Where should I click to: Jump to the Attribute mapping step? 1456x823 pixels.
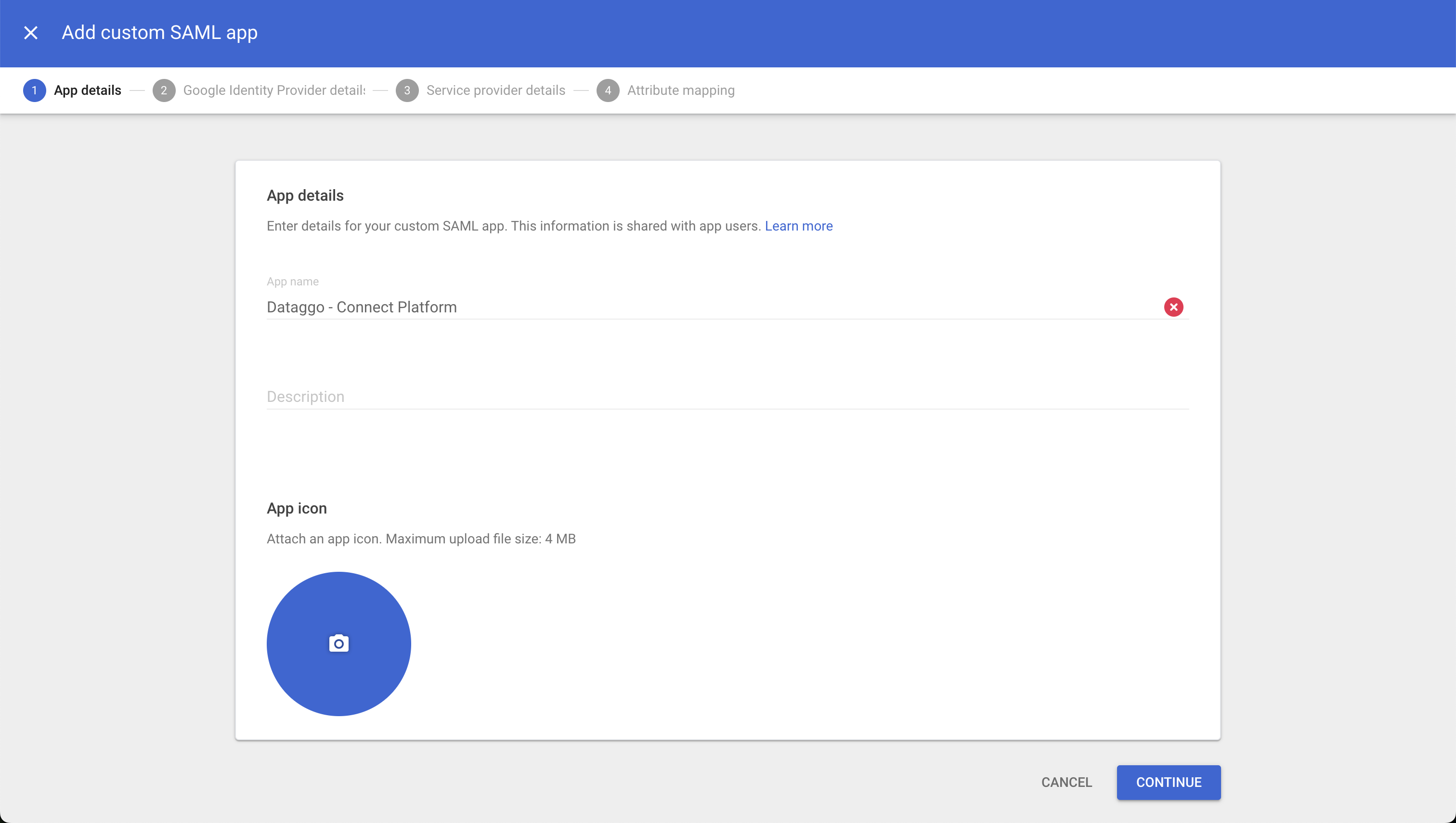680,90
